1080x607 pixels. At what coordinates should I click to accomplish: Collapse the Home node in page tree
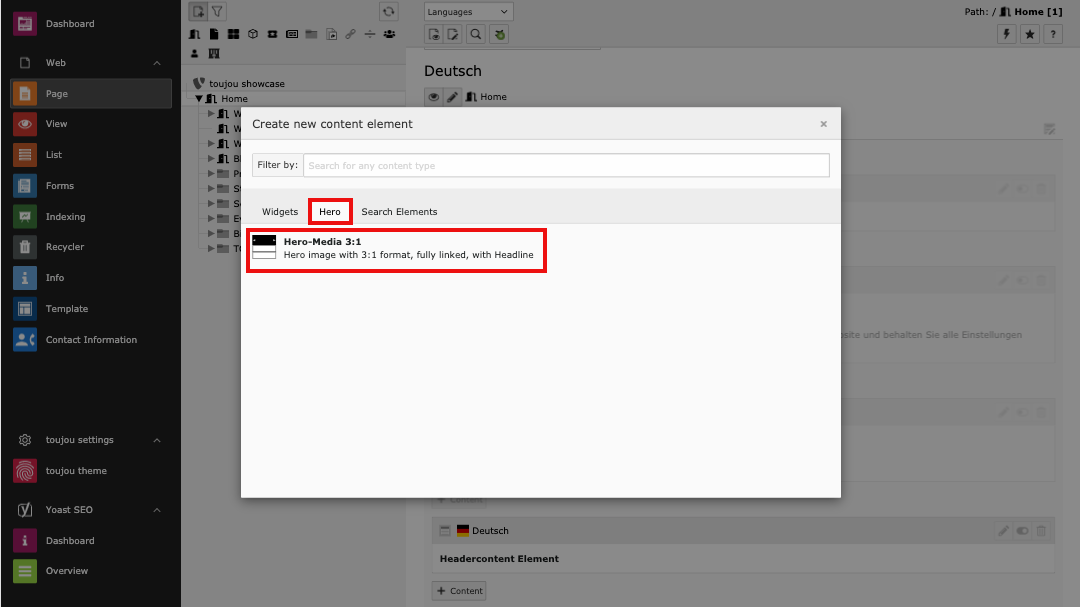click(x=199, y=99)
